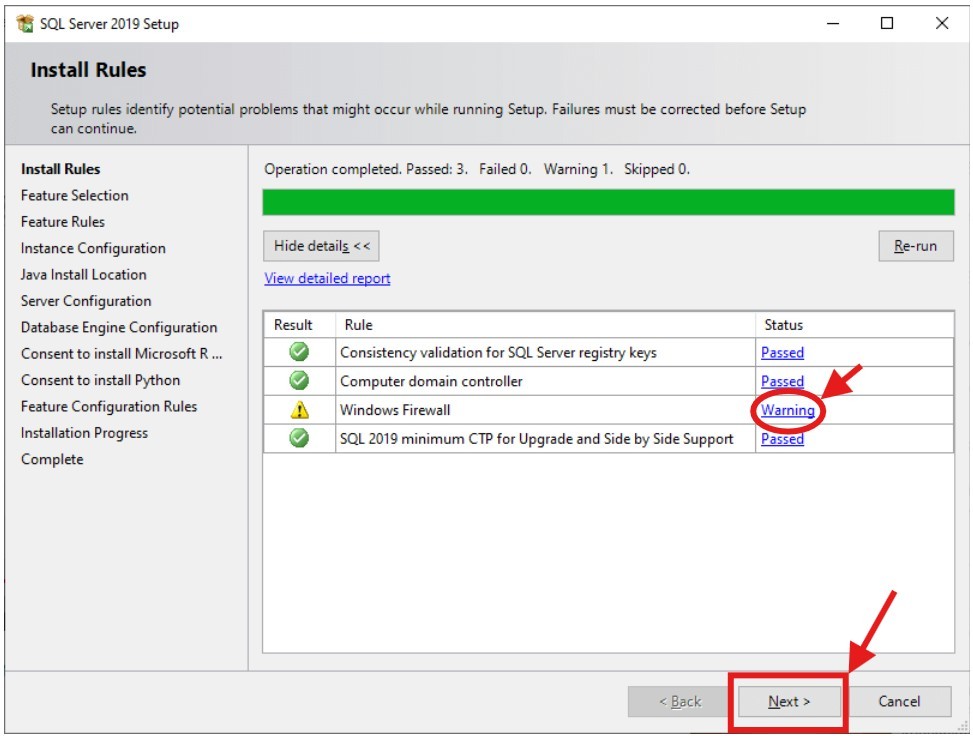Cancel the SQL Server setup
This screenshot has height=736, width=973.
click(899, 701)
